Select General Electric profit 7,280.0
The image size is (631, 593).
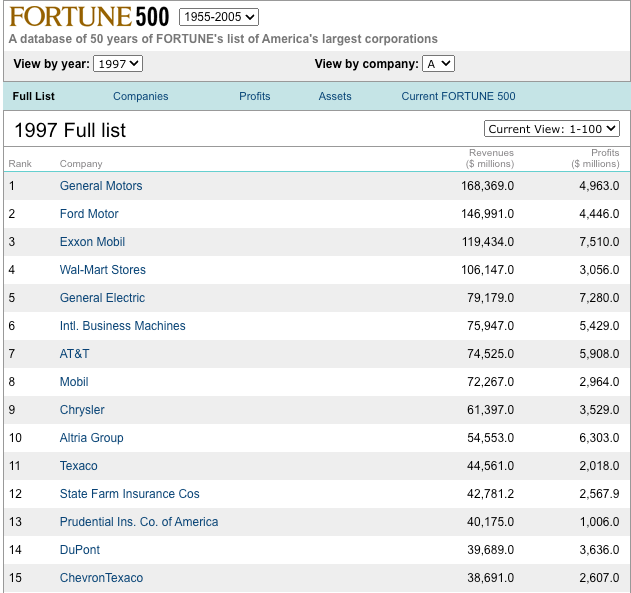click(599, 298)
